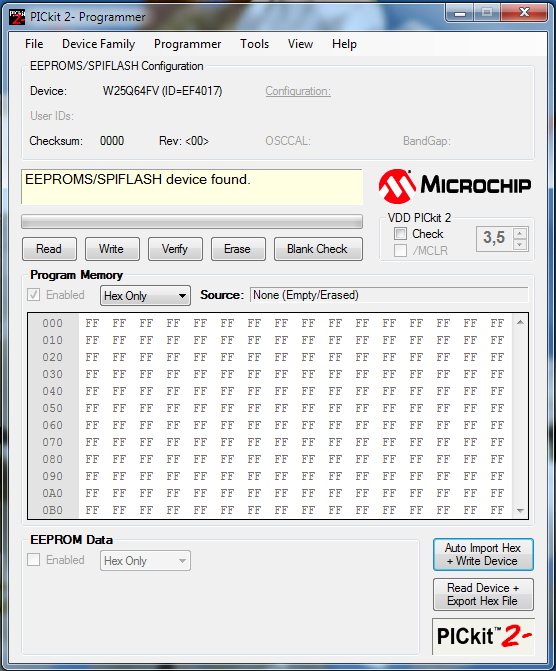Open the View menu
The image size is (556, 671).
point(300,44)
